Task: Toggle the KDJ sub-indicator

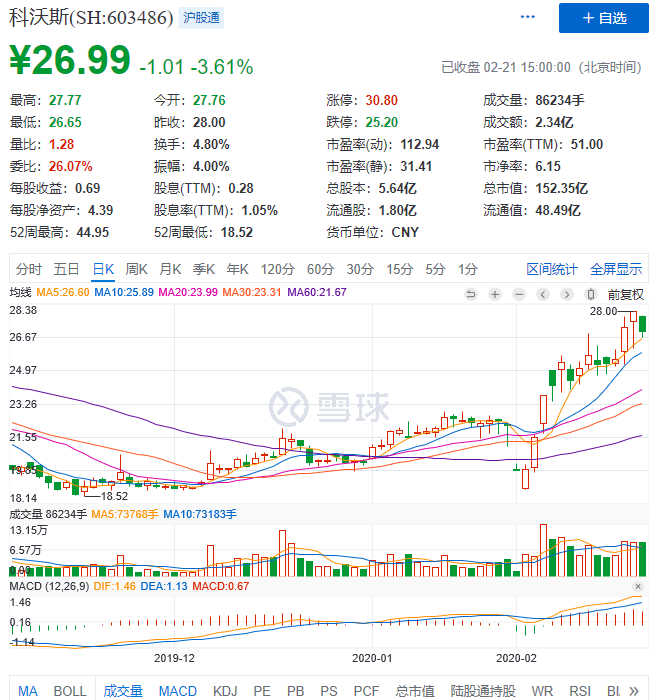Action: (x=225, y=691)
